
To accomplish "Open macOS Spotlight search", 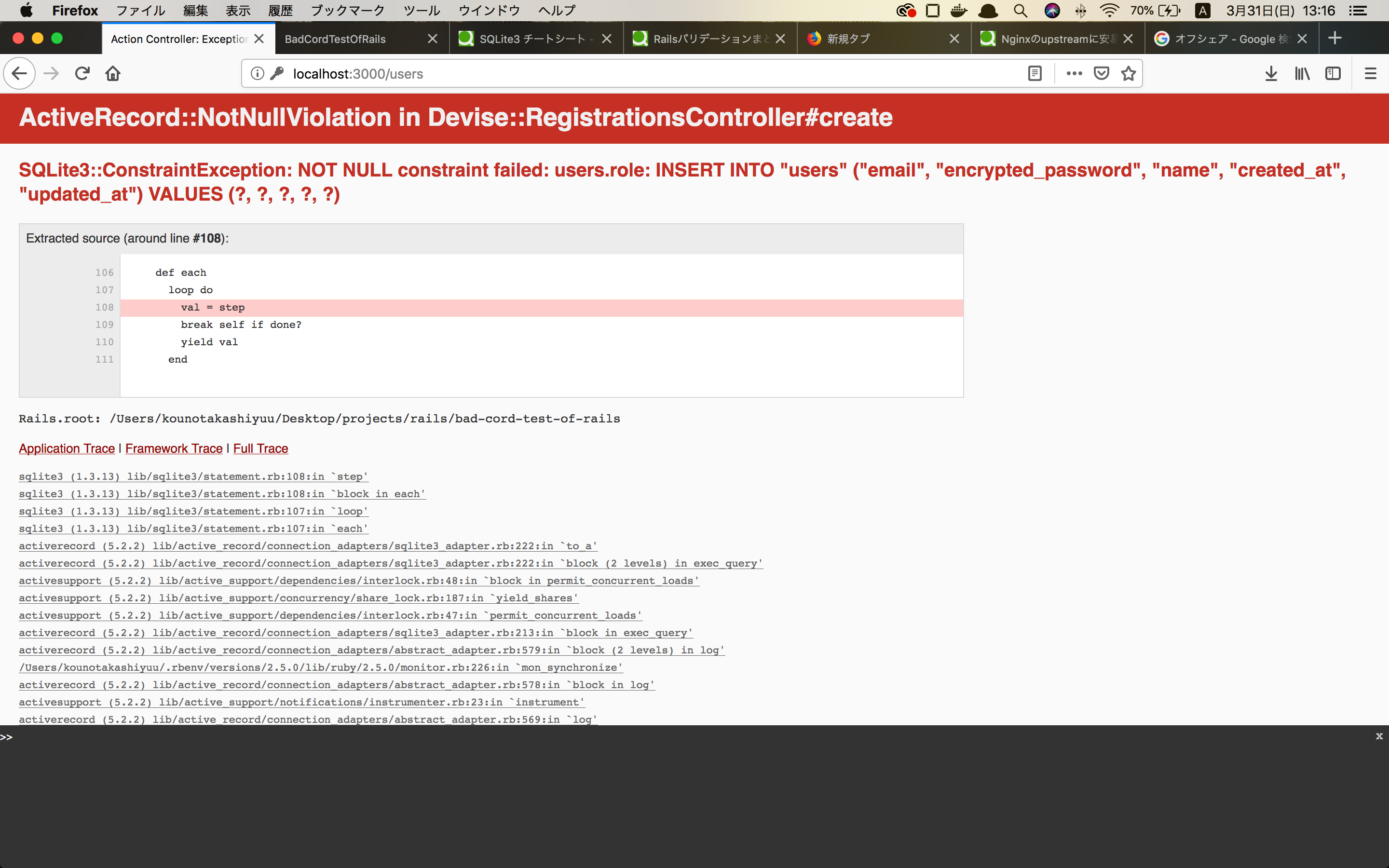I will point(1020,10).
